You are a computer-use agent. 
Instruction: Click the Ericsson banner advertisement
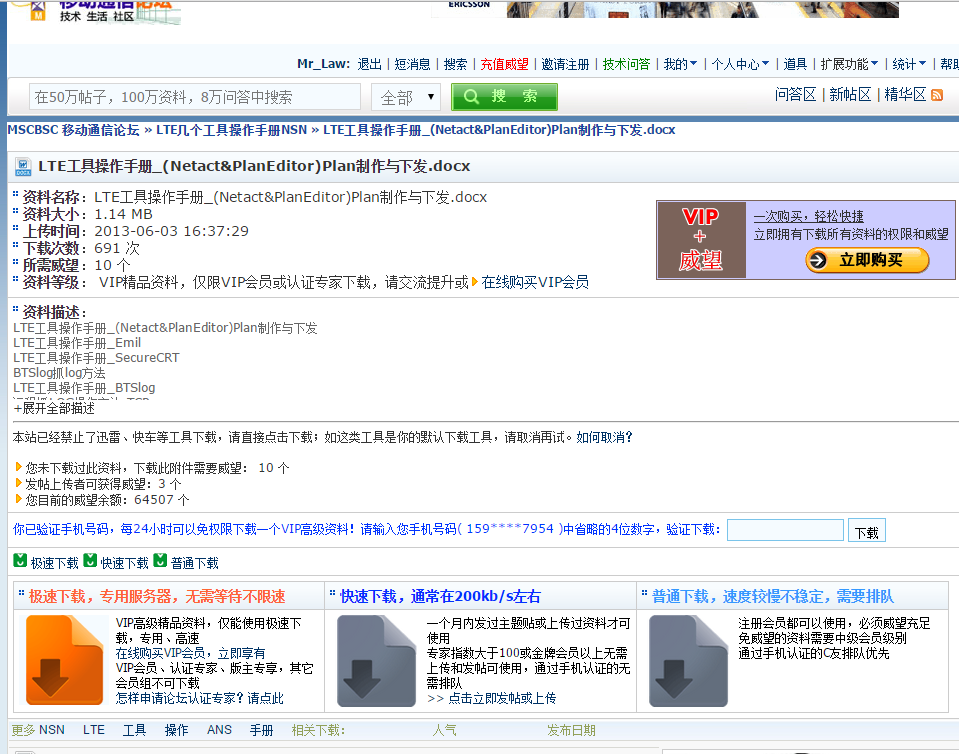(x=665, y=9)
